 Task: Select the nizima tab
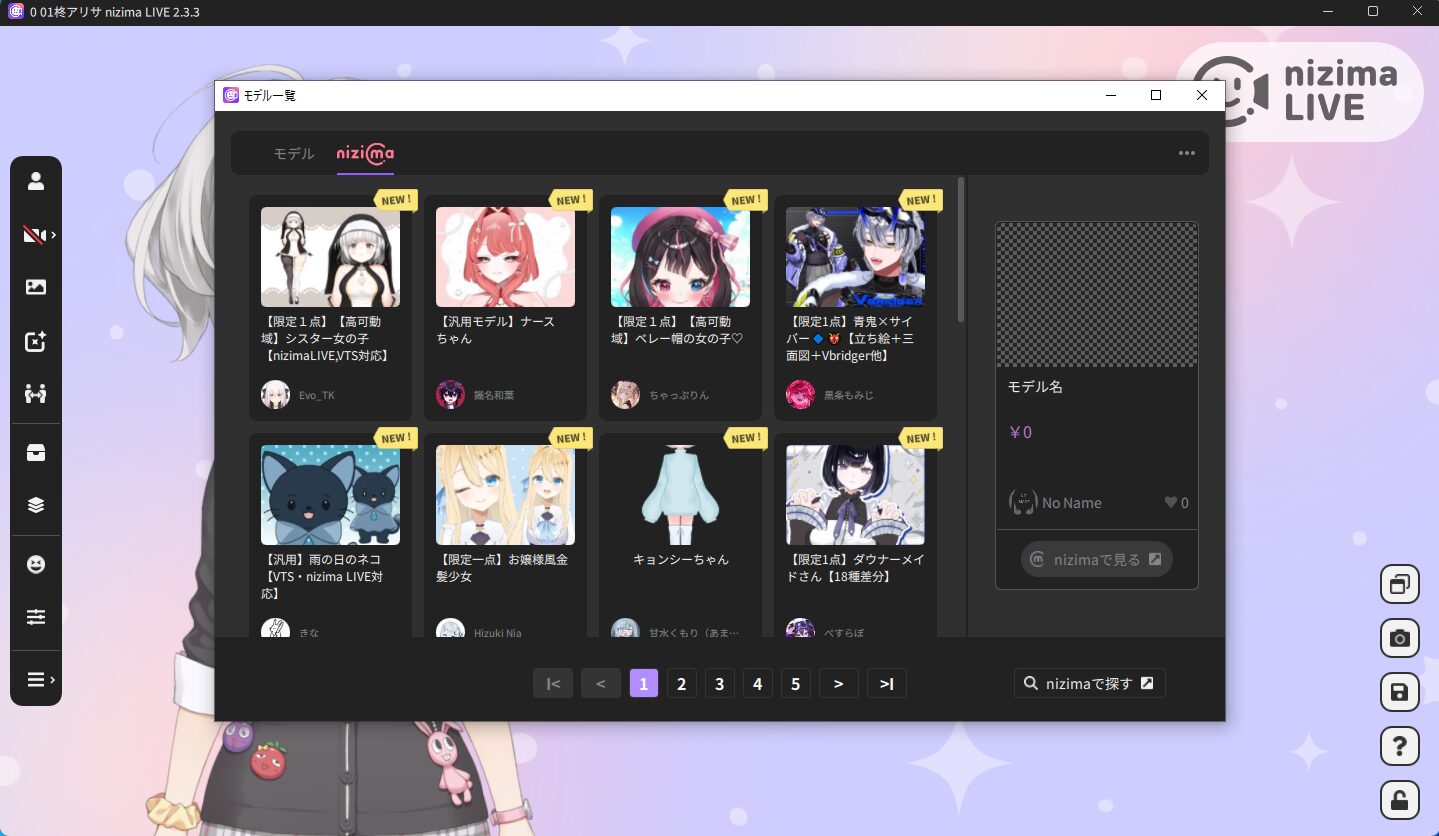(365, 154)
